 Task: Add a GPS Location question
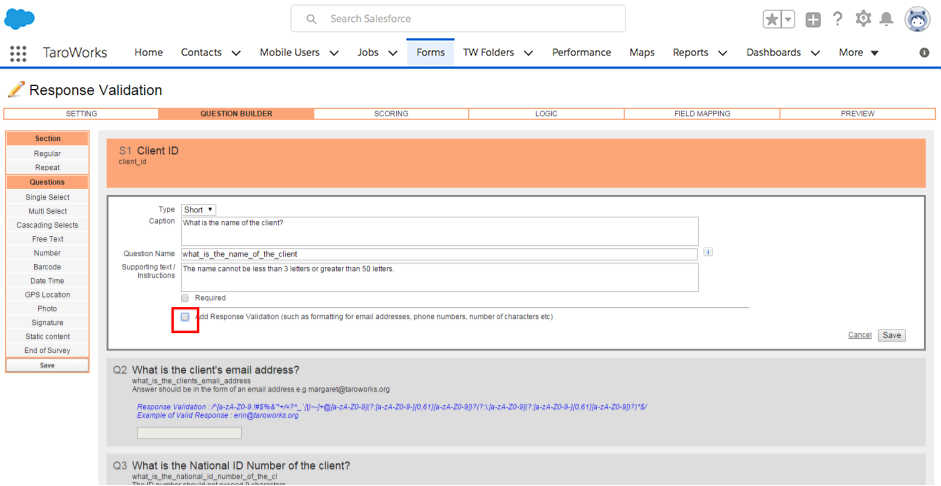coord(47,295)
